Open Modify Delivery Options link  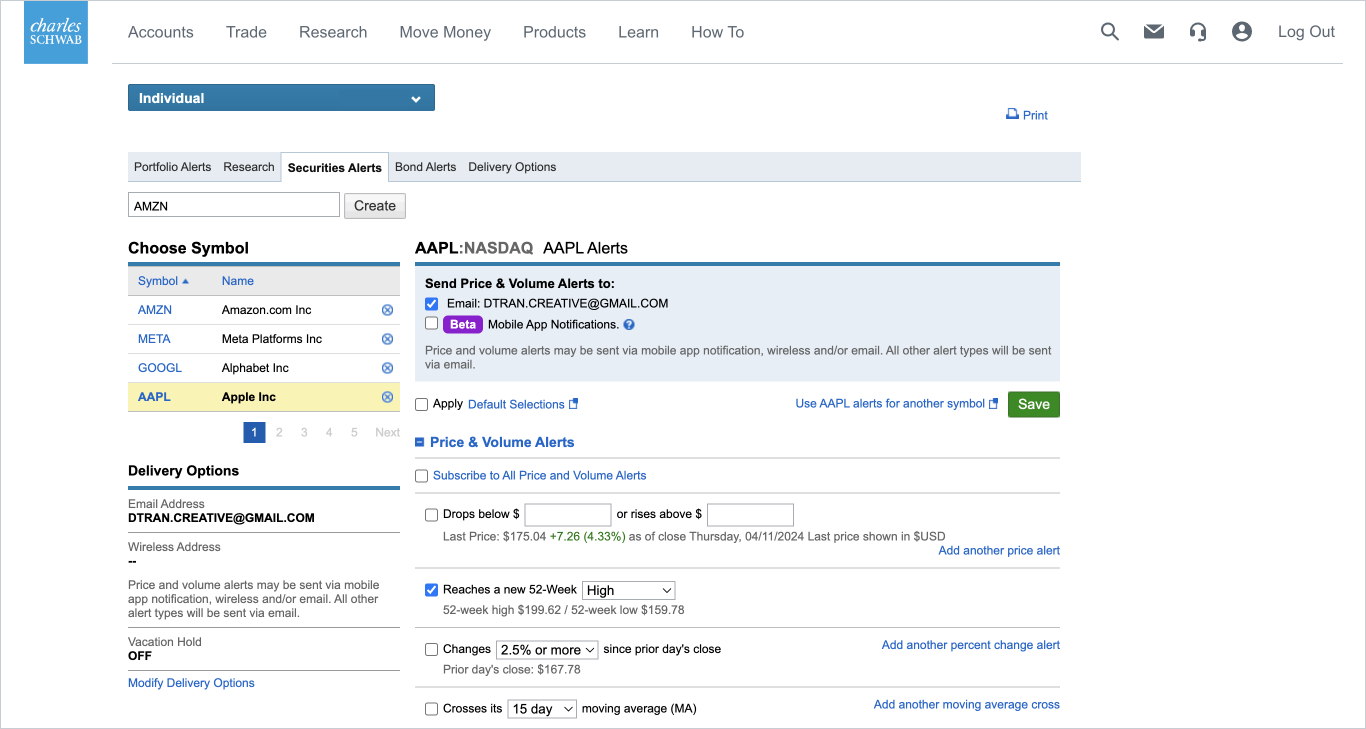[x=191, y=683]
